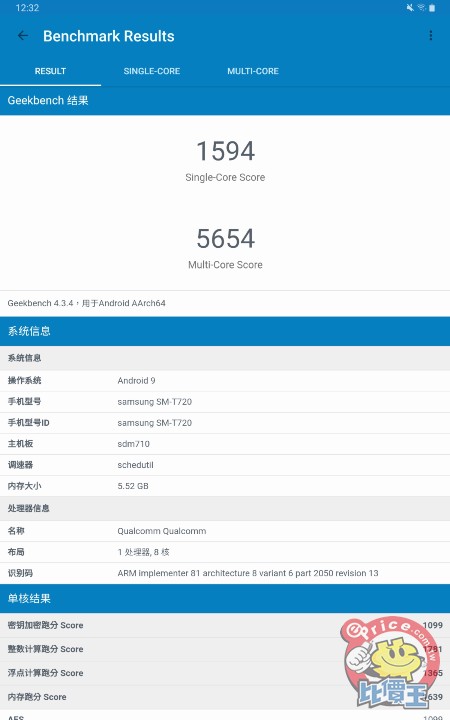Screen dimensions: 450x720
Task: Tap the 内存大小 row label
Action: 24,486
